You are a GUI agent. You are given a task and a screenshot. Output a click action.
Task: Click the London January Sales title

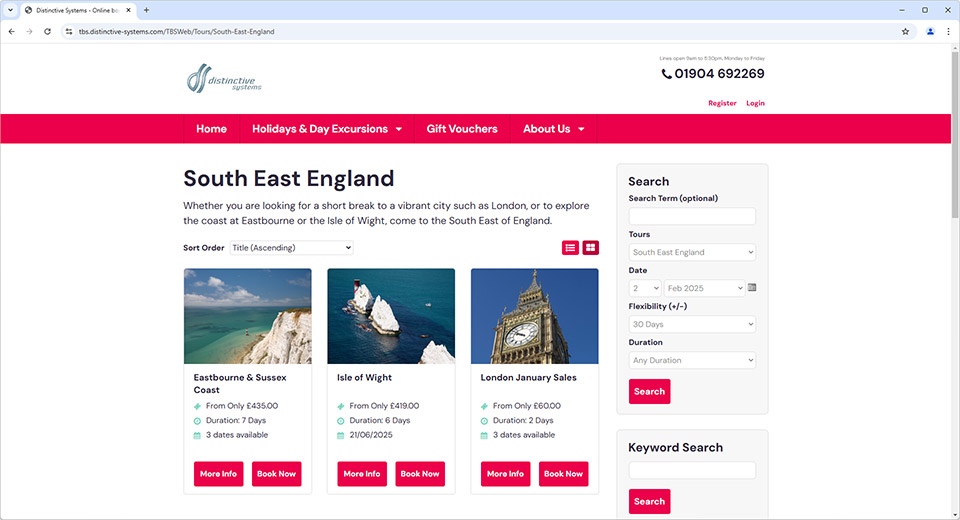tap(528, 377)
